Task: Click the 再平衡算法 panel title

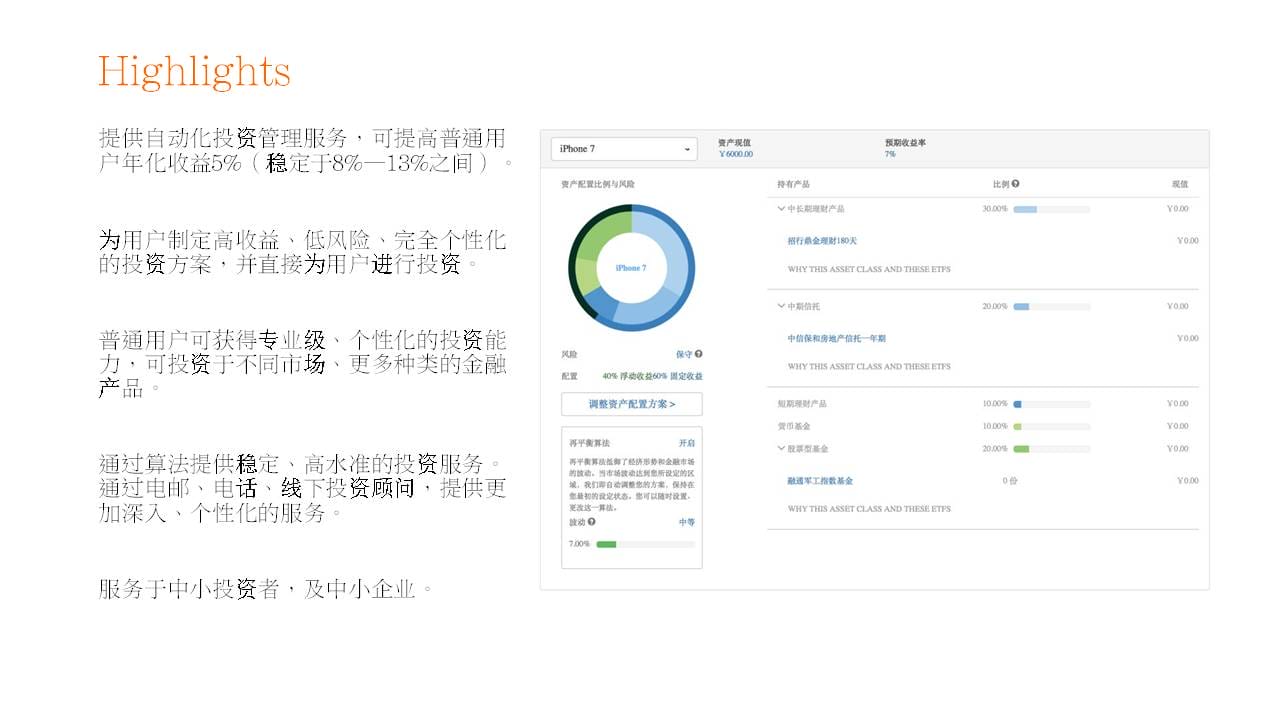Action: [x=589, y=443]
